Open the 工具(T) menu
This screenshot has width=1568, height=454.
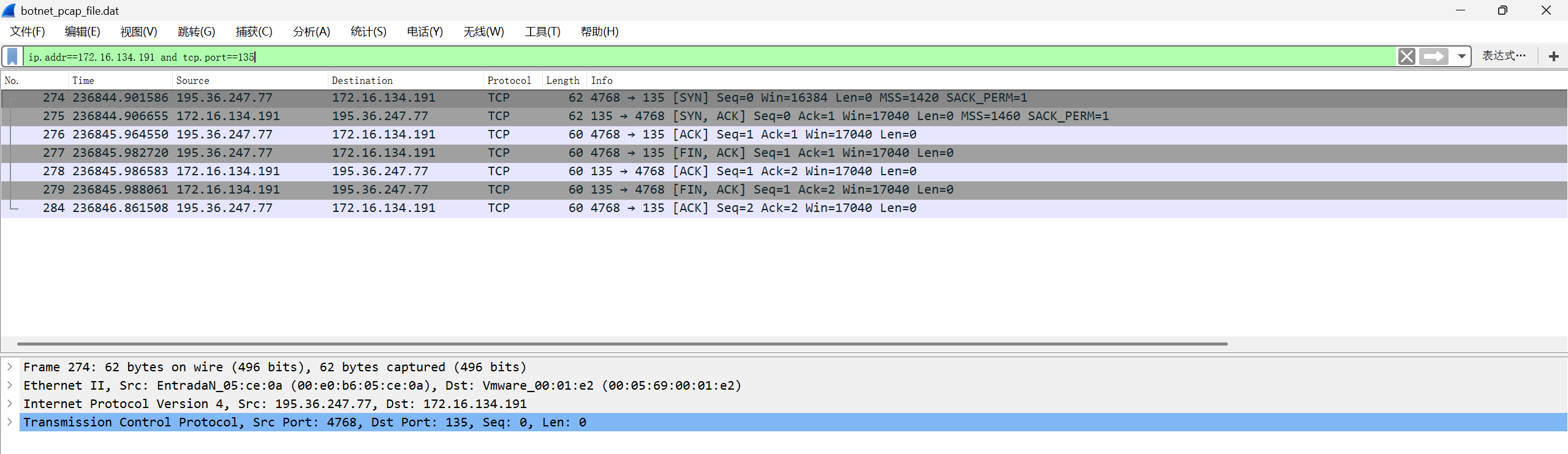(542, 32)
